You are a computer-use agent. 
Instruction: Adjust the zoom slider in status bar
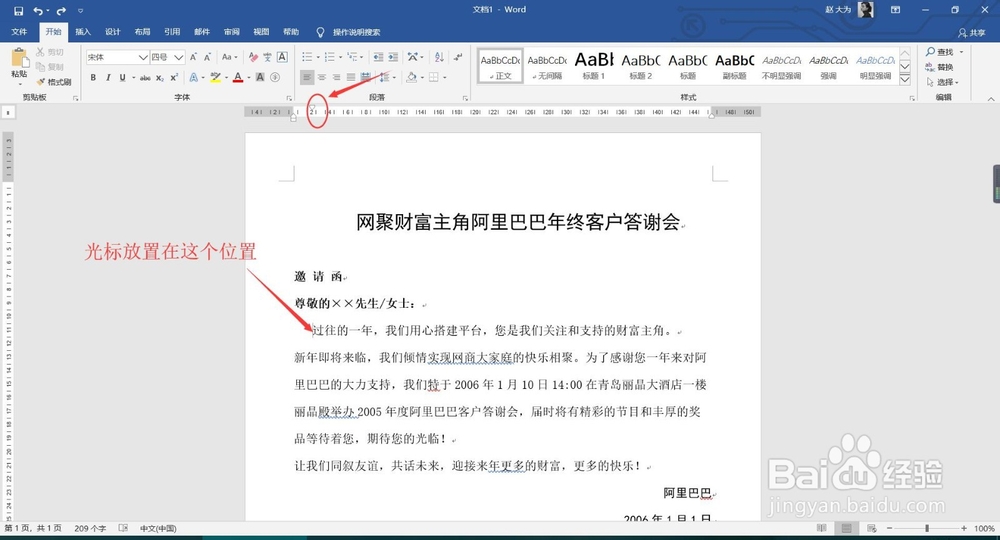tap(927, 529)
